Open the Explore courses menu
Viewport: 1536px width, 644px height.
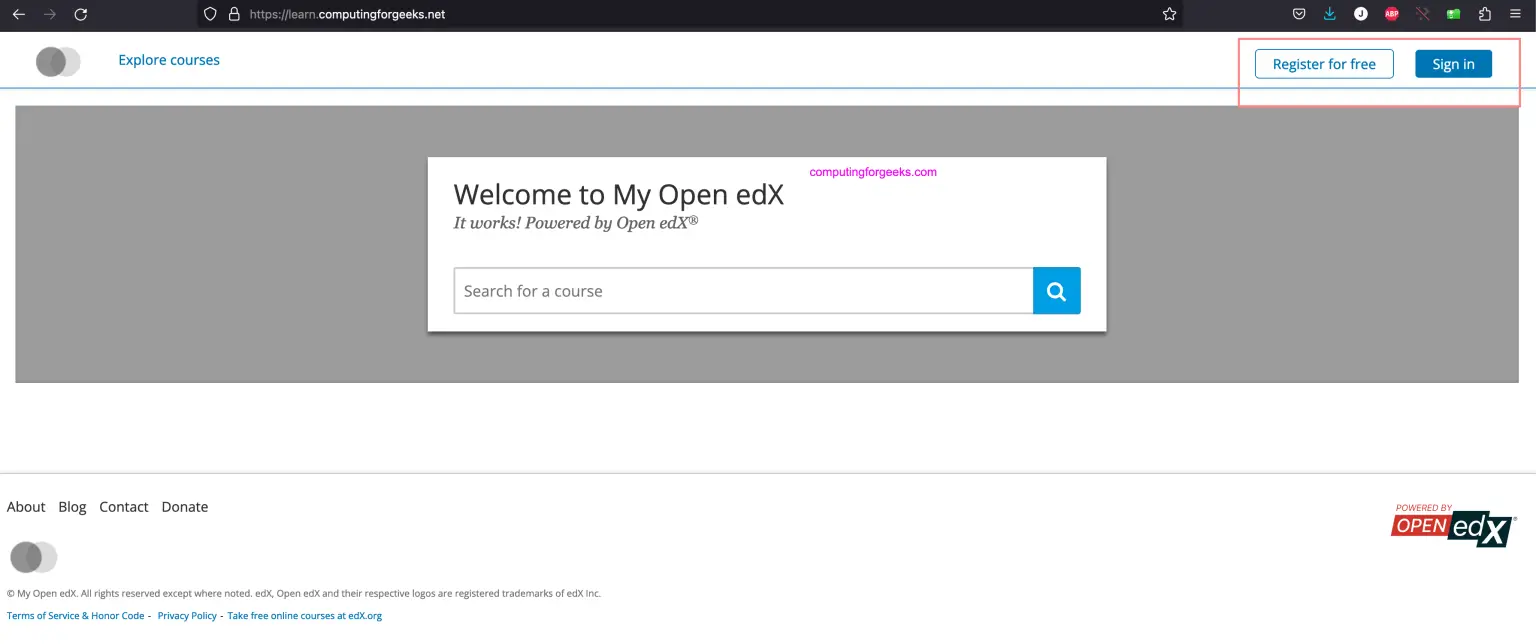click(x=168, y=60)
